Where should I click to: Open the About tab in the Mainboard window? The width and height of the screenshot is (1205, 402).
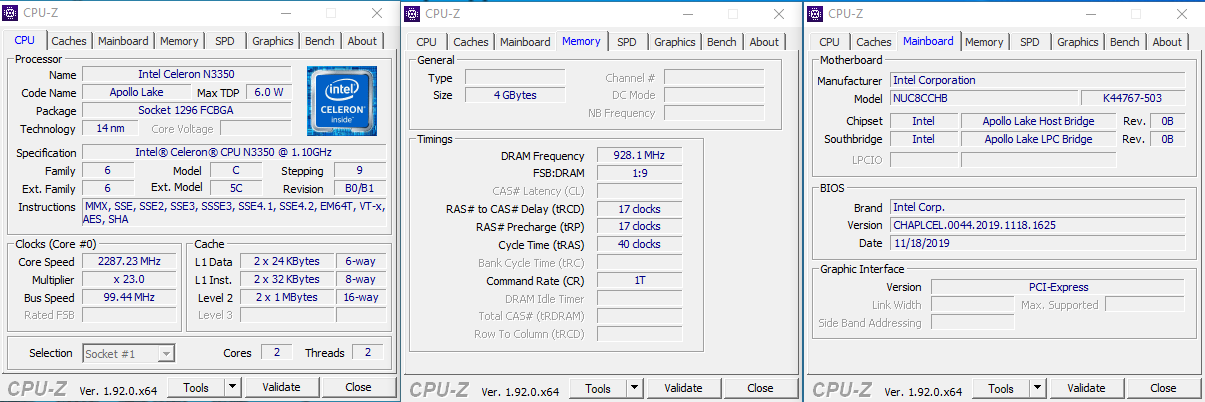click(1167, 42)
